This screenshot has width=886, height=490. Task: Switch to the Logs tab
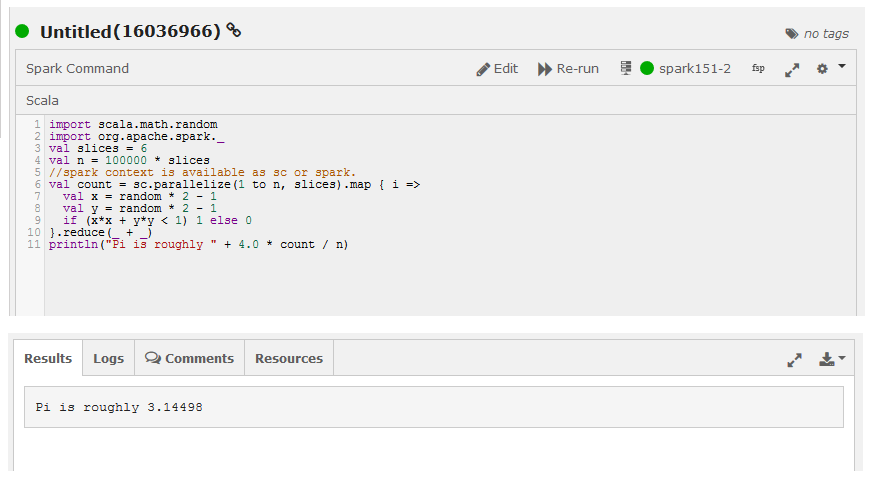coord(108,358)
